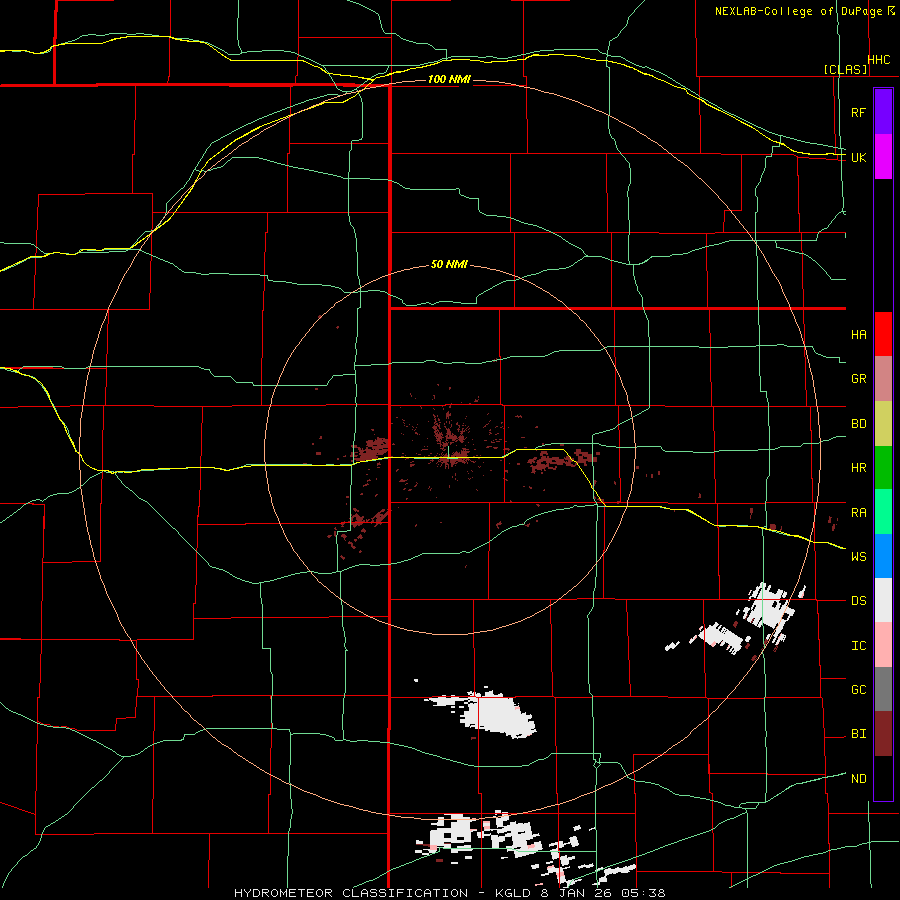Click the KGLD radar site crosshair
This screenshot has width=900, height=900.
pyautogui.click(x=449, y=453)
